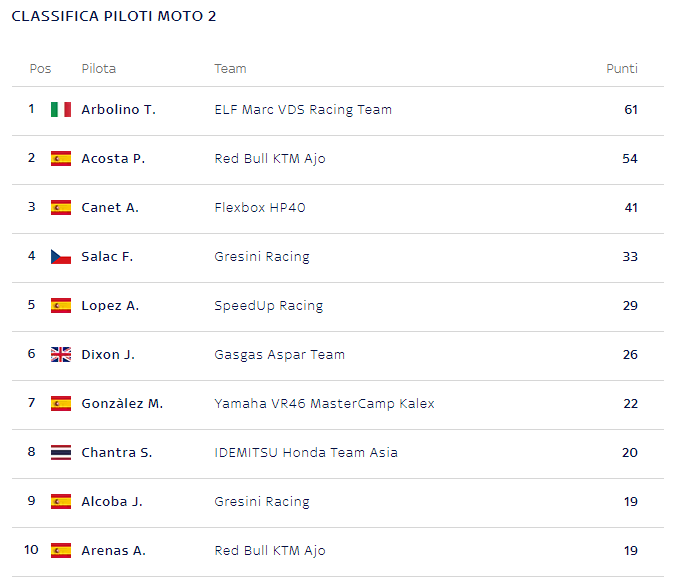Open rider Arbolino T. name
Image resolution: width=676 pixels, height=577 pixels.
pos(119,110)
